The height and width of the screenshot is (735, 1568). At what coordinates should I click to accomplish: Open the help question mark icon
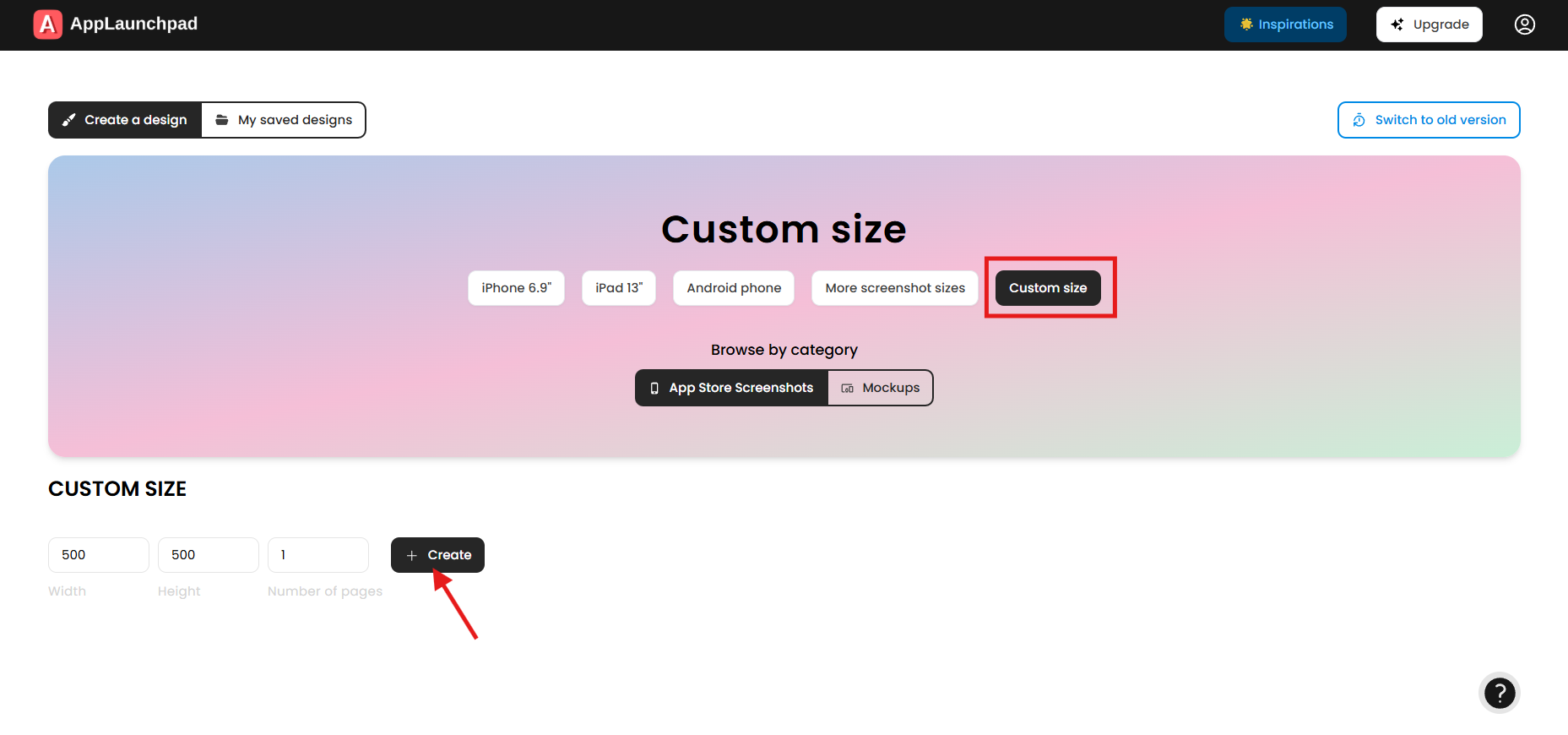pyautogui.click(x=1499, y=694)
